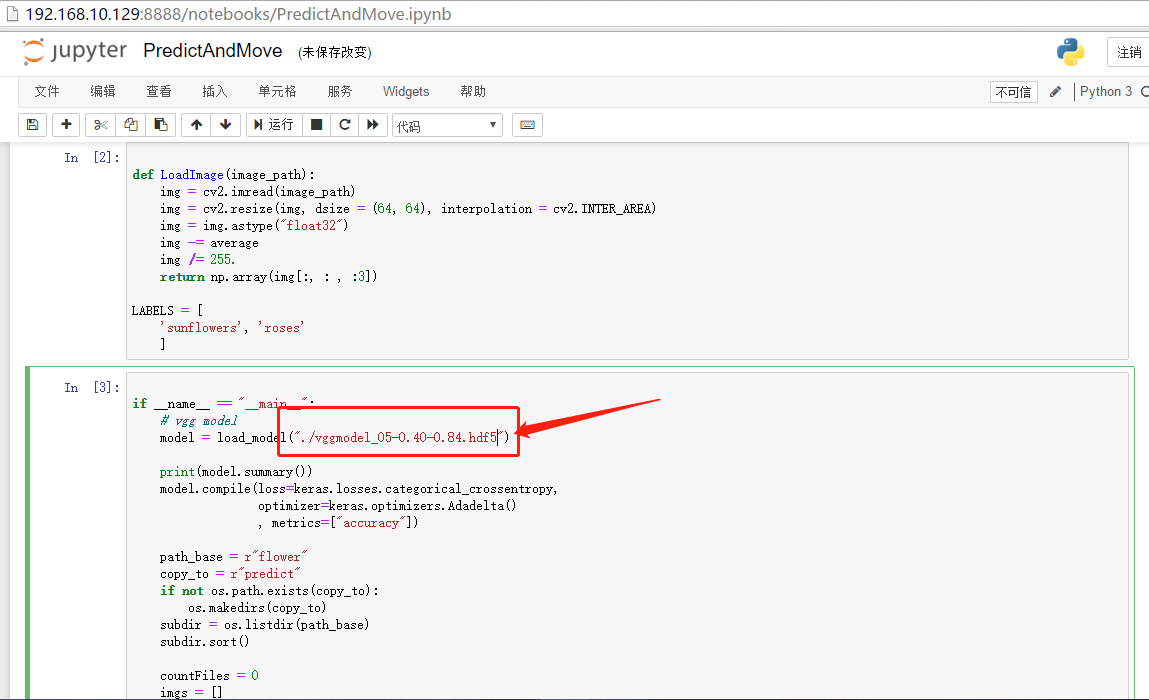The image size is (1149, 700).
Task: Click the cv2.resize code line
Action: 408,209
